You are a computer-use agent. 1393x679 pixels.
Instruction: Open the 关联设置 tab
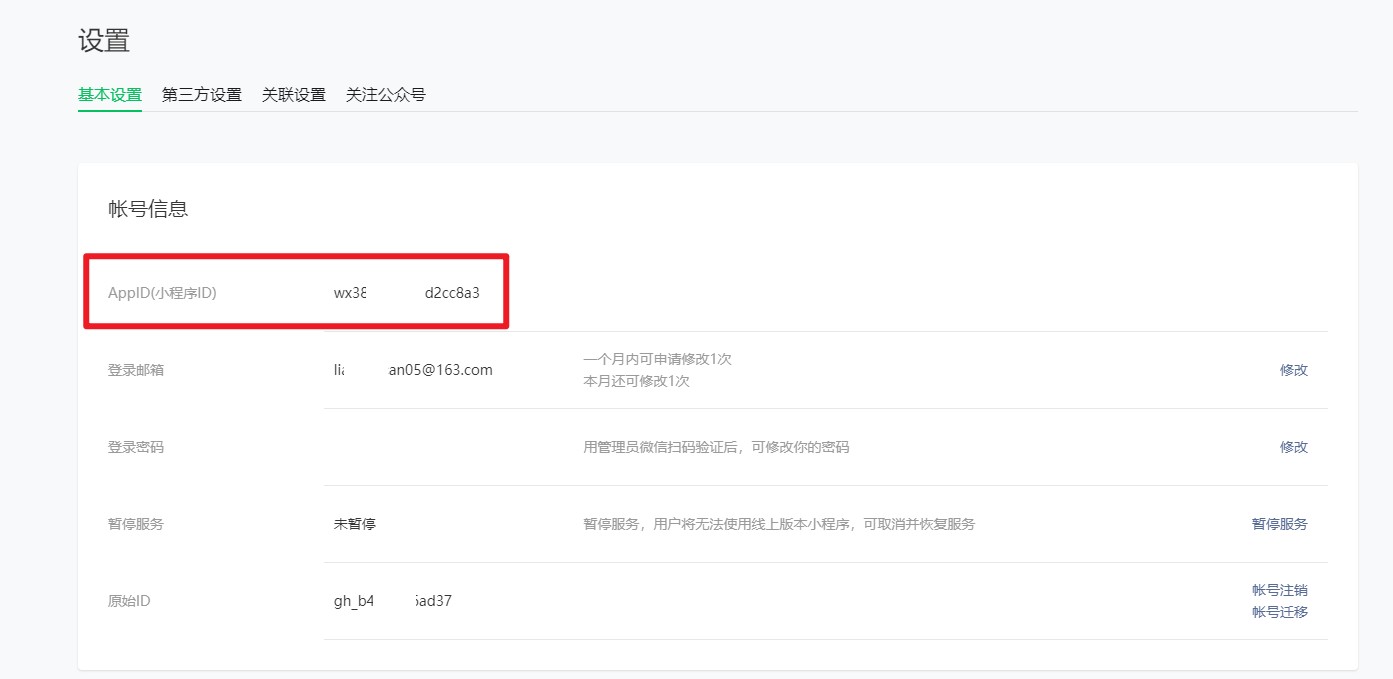click(294, 95)
